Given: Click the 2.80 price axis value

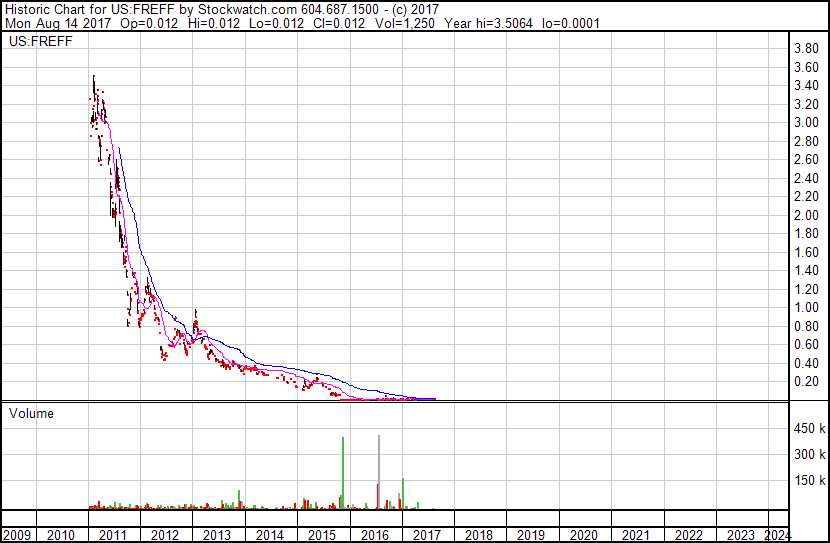Looking at the screenshot, I should [x=806, y=141].
